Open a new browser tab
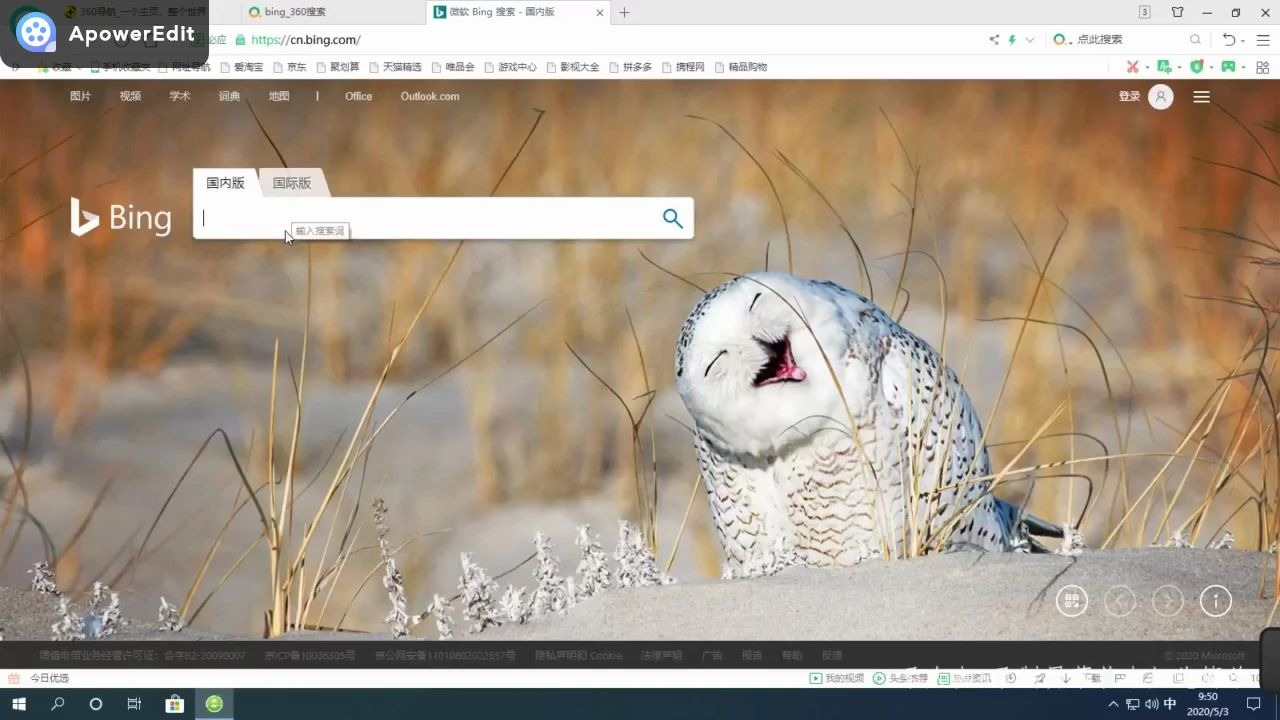1280x720 pixels. coord(625,13)
